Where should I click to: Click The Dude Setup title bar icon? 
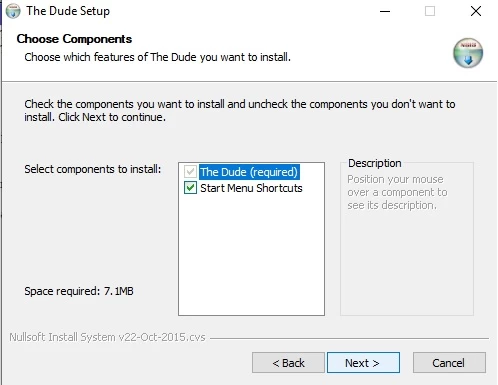[x=13, y=11]
